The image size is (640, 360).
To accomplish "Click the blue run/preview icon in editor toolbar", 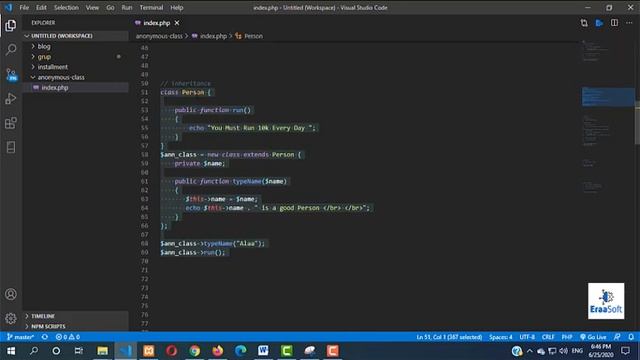I will pos(599,23).
